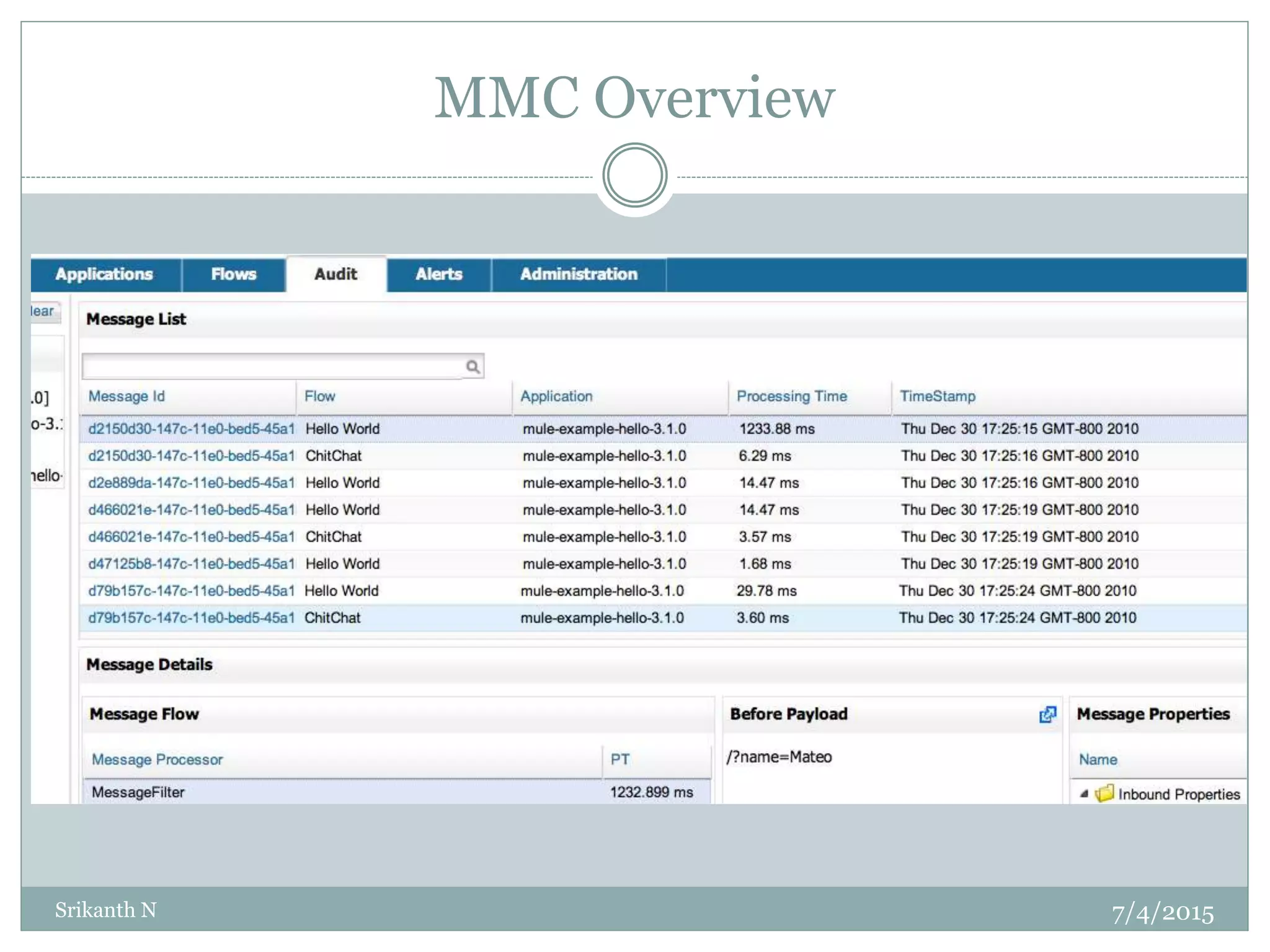Open the Alerts tab
The height and width of the screenshot is (952, 1270).
click(439, 275)
